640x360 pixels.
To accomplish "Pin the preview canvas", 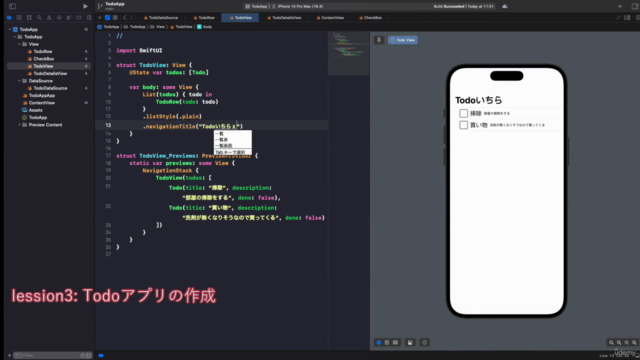I will pos(379,40).
